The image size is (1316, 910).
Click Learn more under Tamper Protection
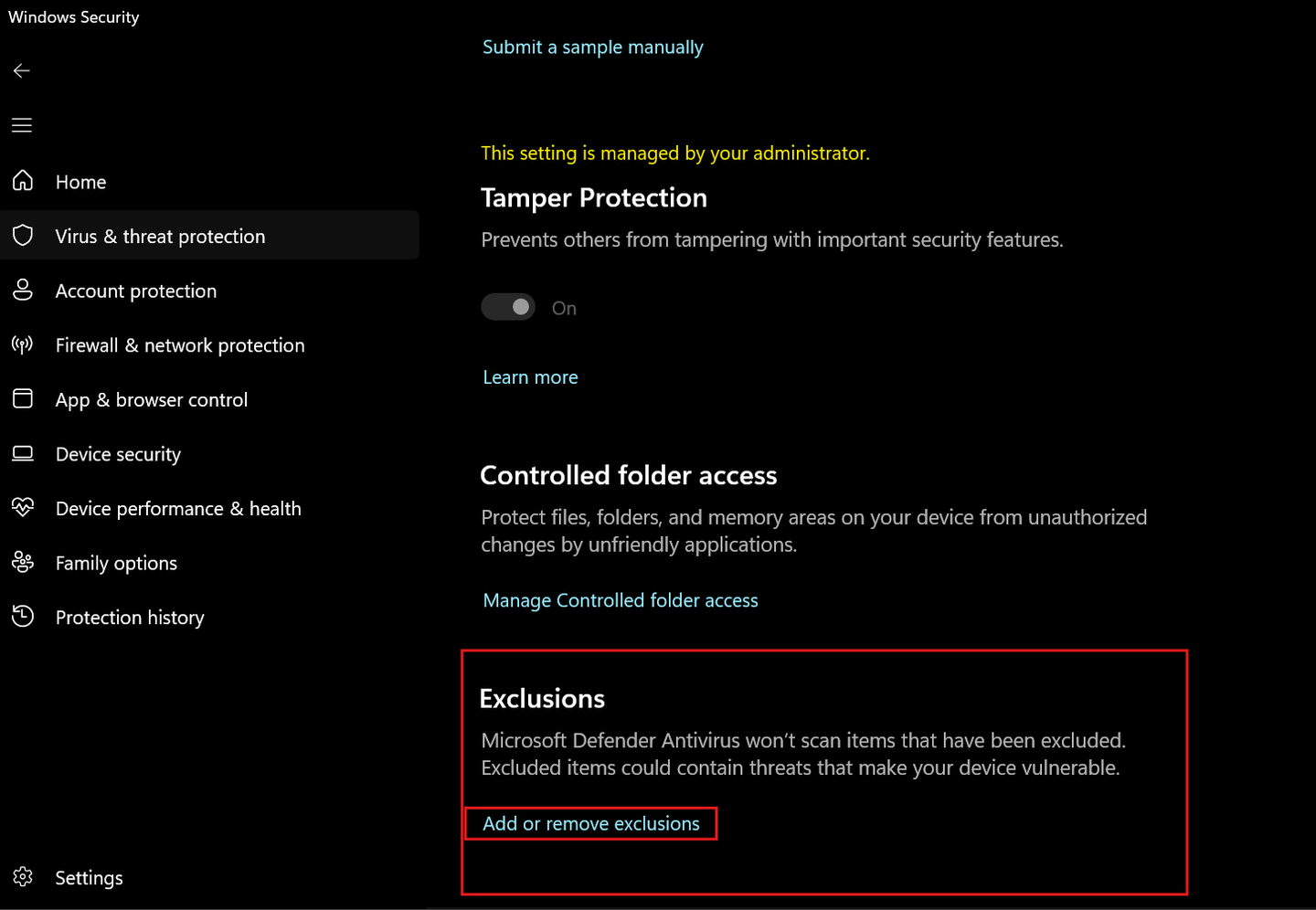tap(530, 377)
